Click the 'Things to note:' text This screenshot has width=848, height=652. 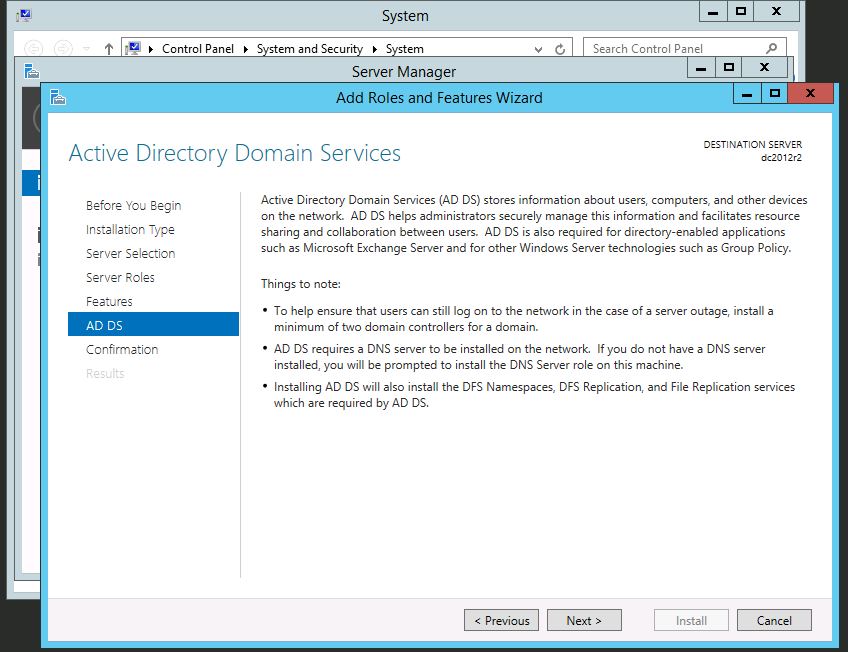(301, 284)
